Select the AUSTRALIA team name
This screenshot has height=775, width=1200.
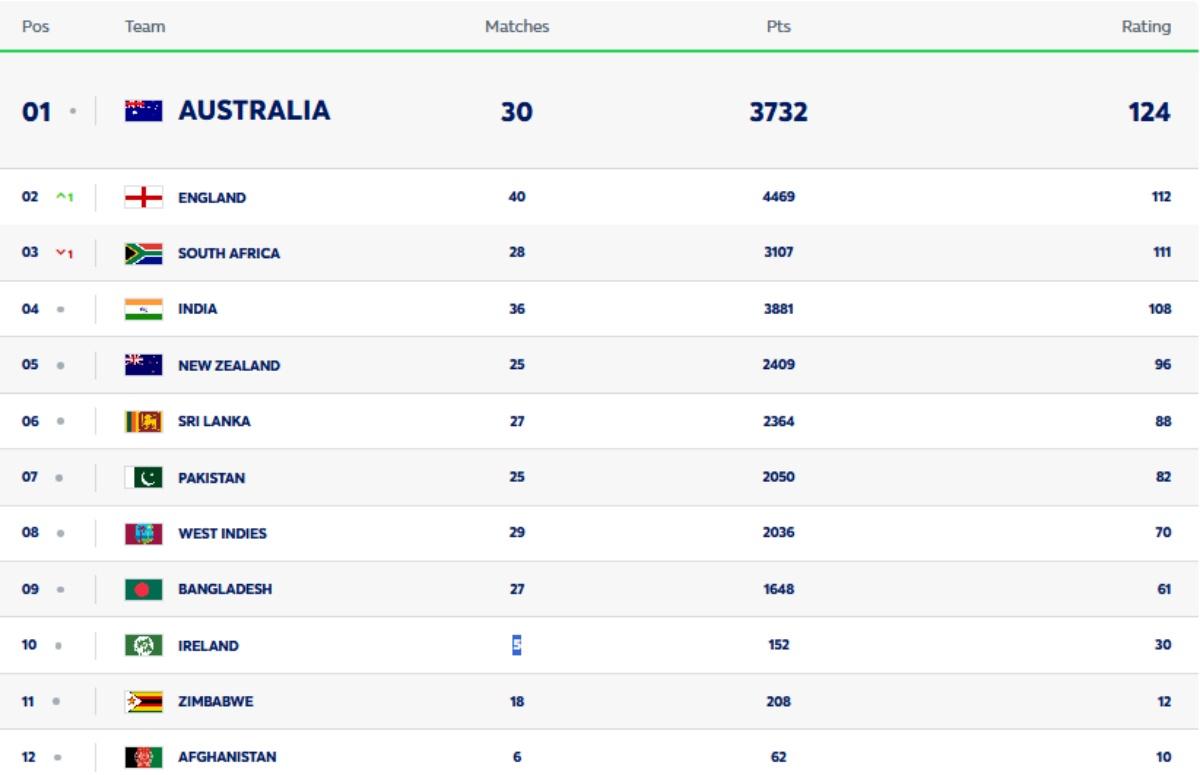tap(254, 113)
